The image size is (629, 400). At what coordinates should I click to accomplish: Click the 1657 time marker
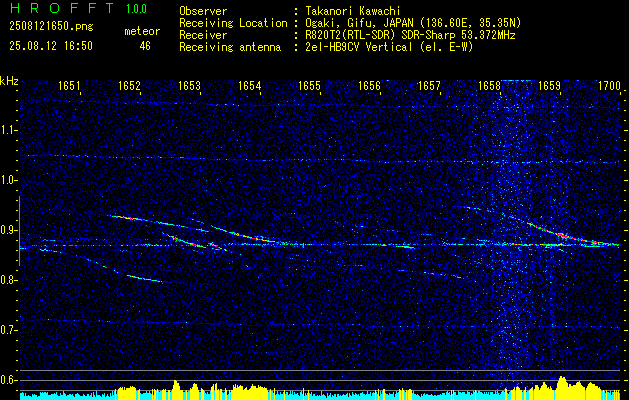pyautogui.click(x=429, y=85)
